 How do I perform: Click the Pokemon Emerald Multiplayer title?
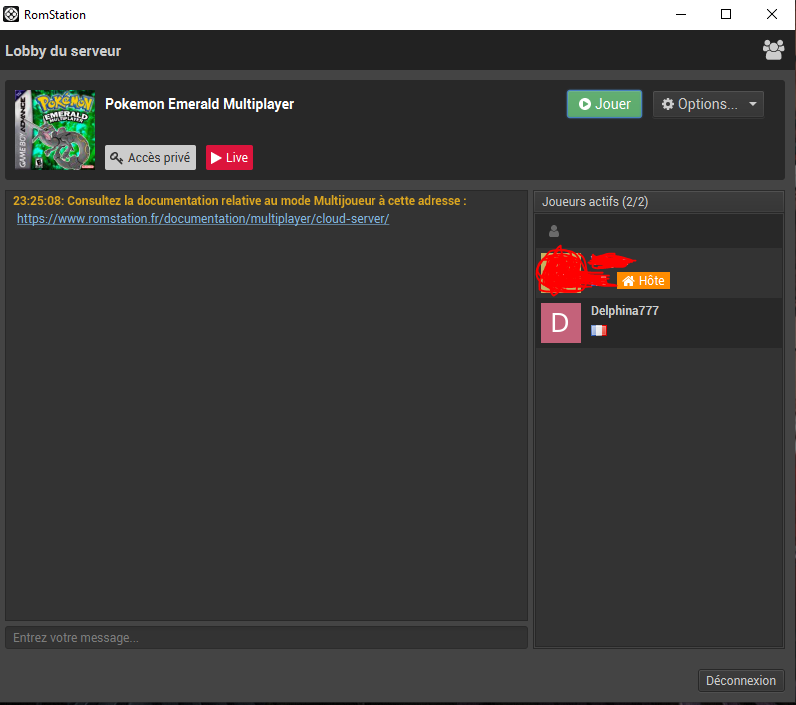(200, 104)
